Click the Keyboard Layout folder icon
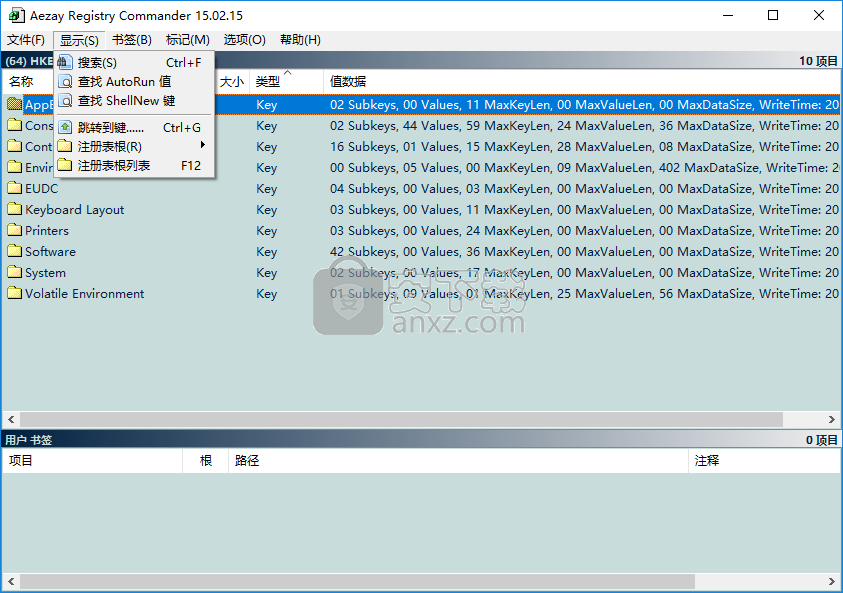The image size is (843, 593). [15, 209]
